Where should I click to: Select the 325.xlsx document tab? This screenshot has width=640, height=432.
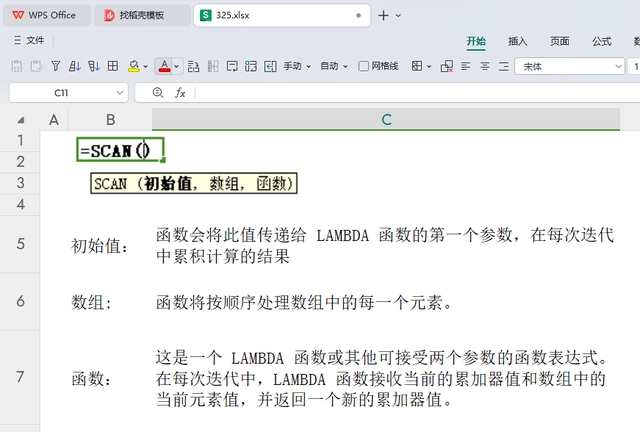pos(282,16)
